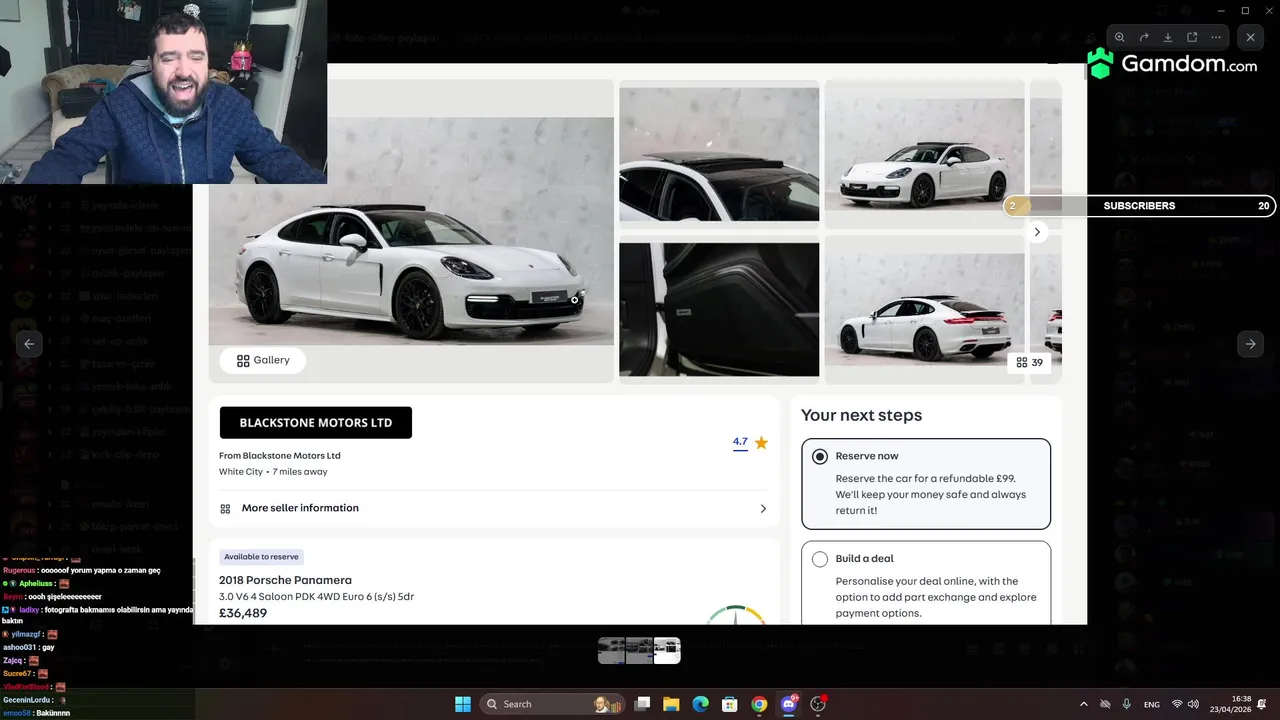This screenshot has height=720, width=1280.
Task: Open the Wi-Fi network tray icon
Action: [1177, 704]
